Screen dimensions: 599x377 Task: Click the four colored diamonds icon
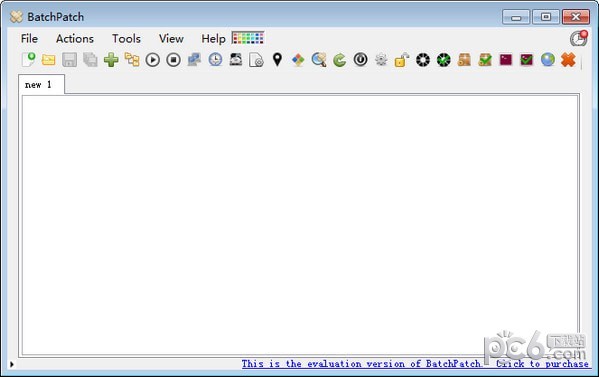[298, 60]
